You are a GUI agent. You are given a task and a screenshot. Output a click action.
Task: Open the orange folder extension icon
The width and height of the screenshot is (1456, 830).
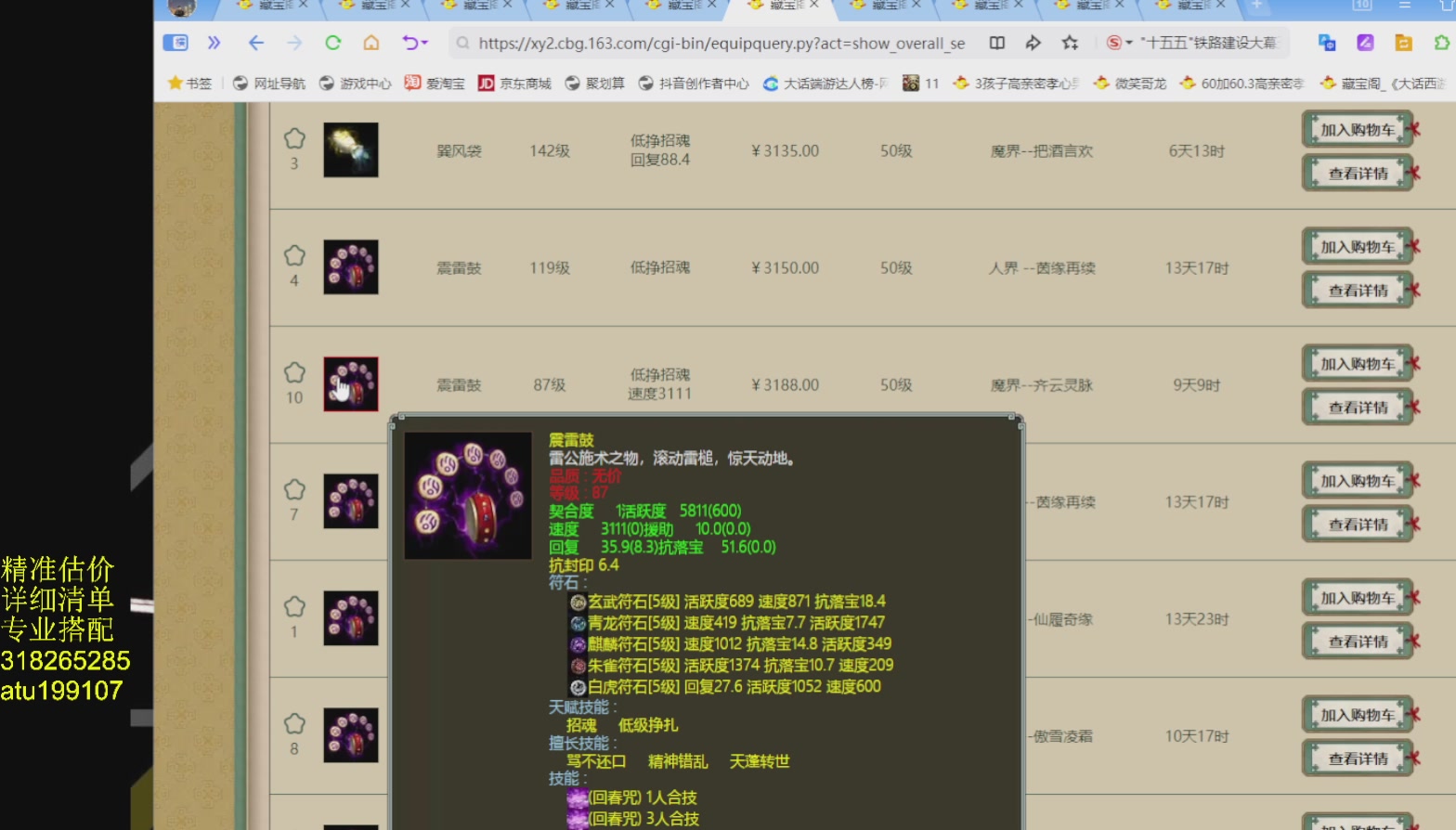(x=1403, y=43)
